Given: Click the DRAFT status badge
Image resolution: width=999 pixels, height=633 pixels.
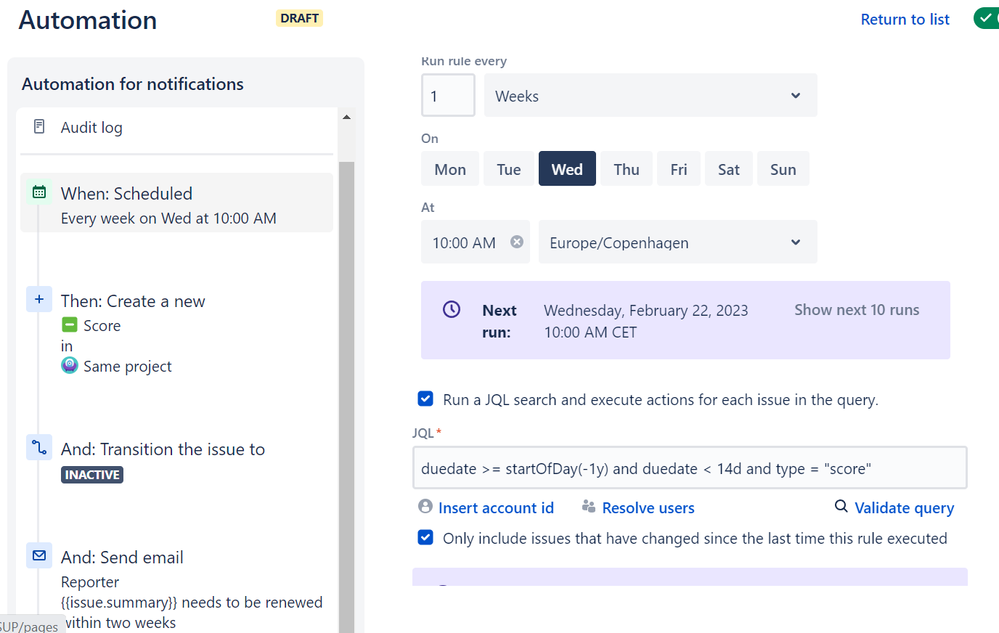Looking at the screenshot, I should (299, 18).
